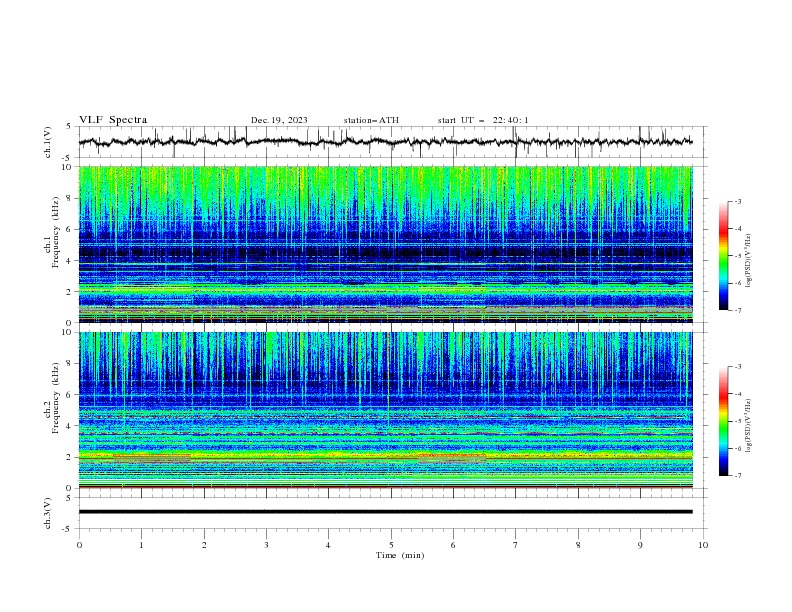Click the "station=ATH" header label
The width and height of the screenshot is (792, 612).
[x=371, y=120]
